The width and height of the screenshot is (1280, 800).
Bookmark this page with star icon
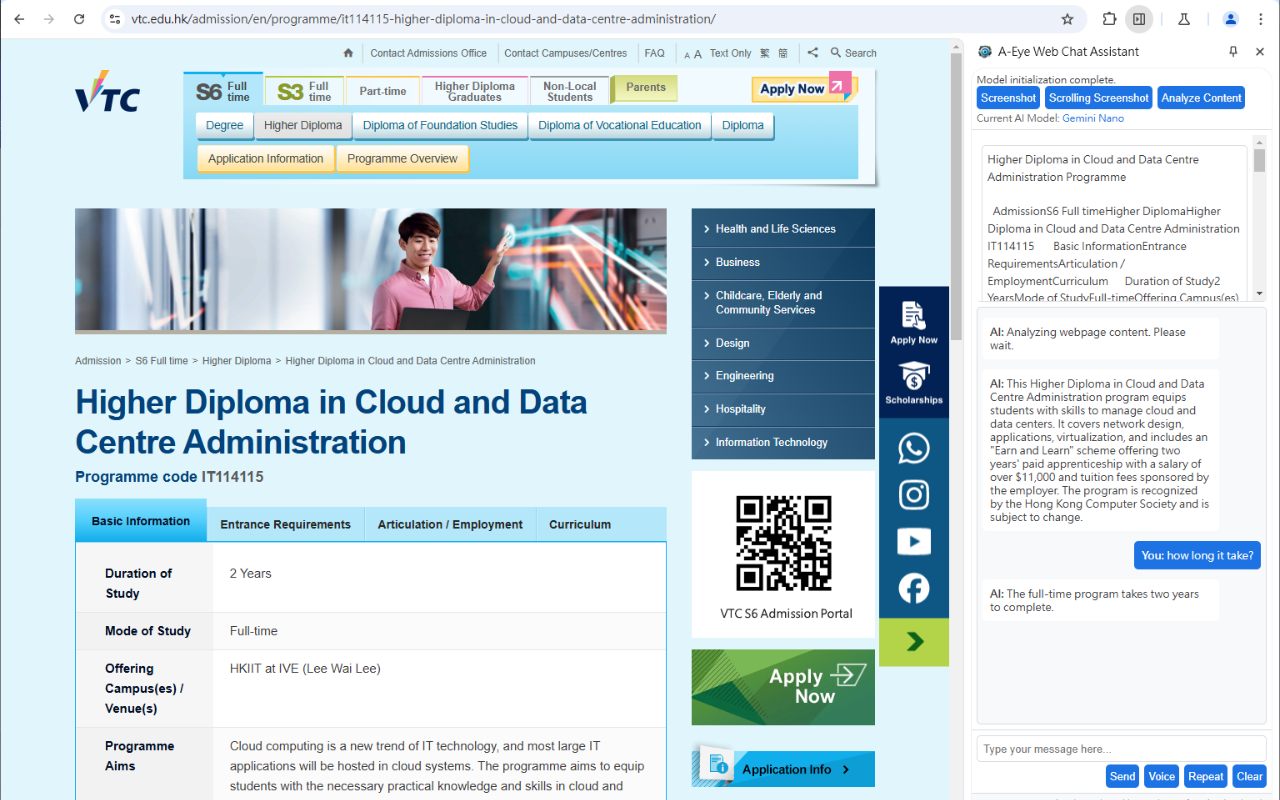[x=1067, y=19]
